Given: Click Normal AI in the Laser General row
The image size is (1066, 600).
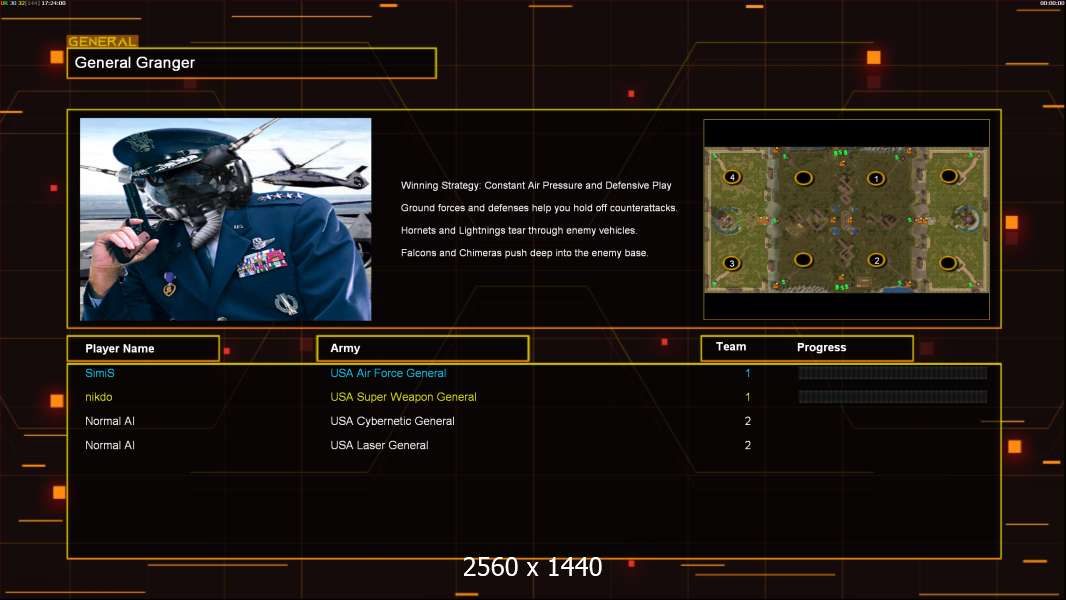Looking at the screenshot, I should tap(110, 445).
